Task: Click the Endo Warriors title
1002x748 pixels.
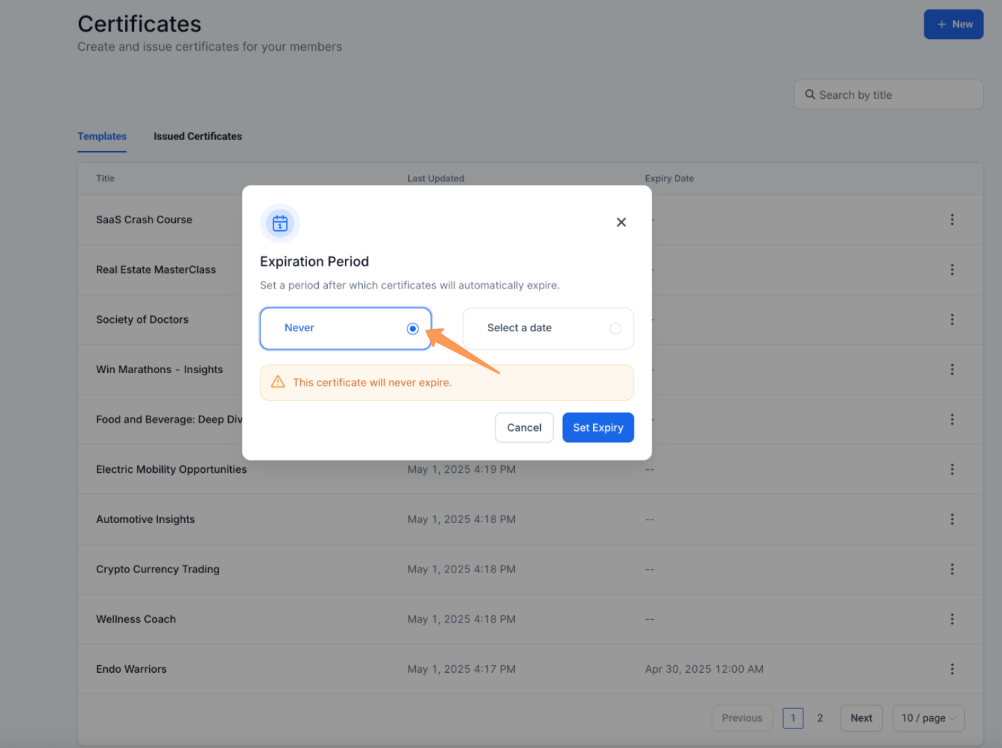Action: click(131, 669)
